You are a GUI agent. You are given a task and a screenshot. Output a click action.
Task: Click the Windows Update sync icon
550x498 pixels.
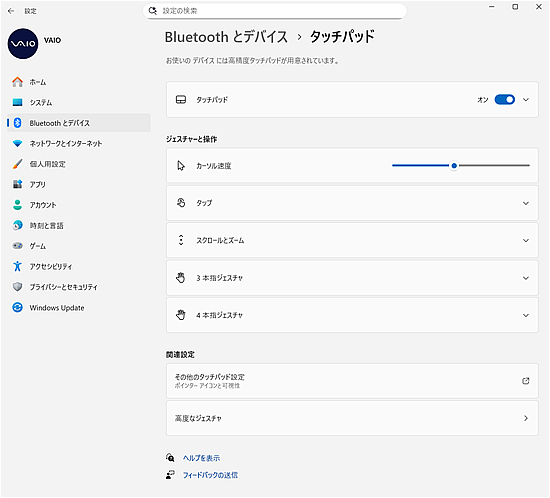pos(17,307)
